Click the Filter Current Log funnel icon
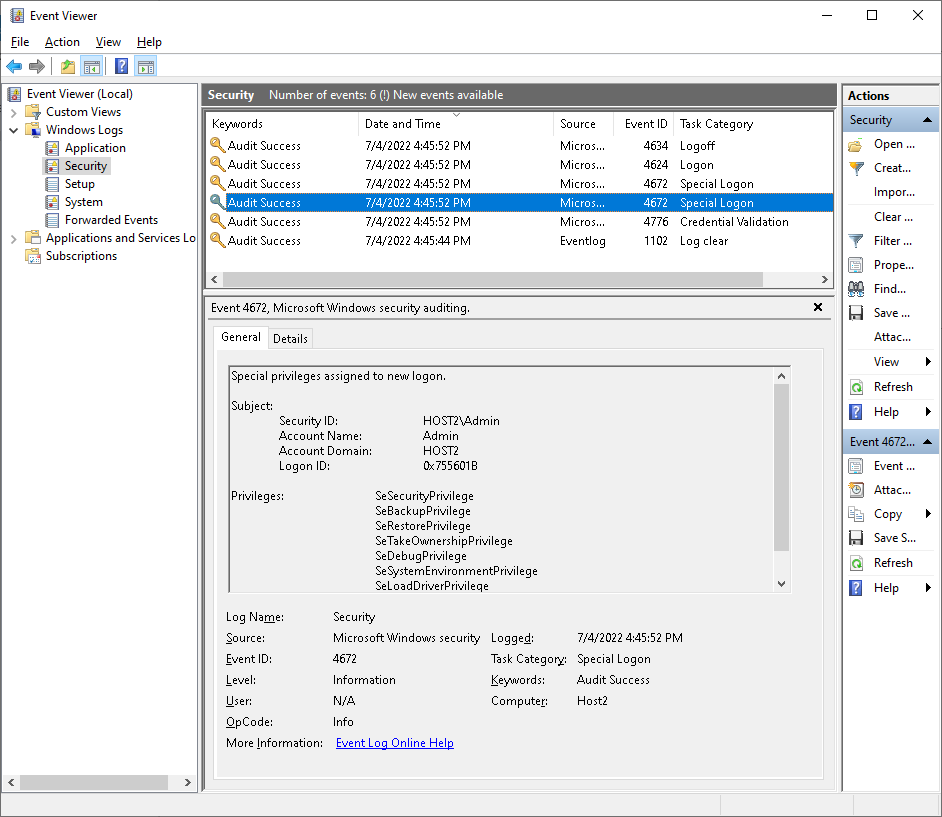942x817 pixels. [856, 241]
